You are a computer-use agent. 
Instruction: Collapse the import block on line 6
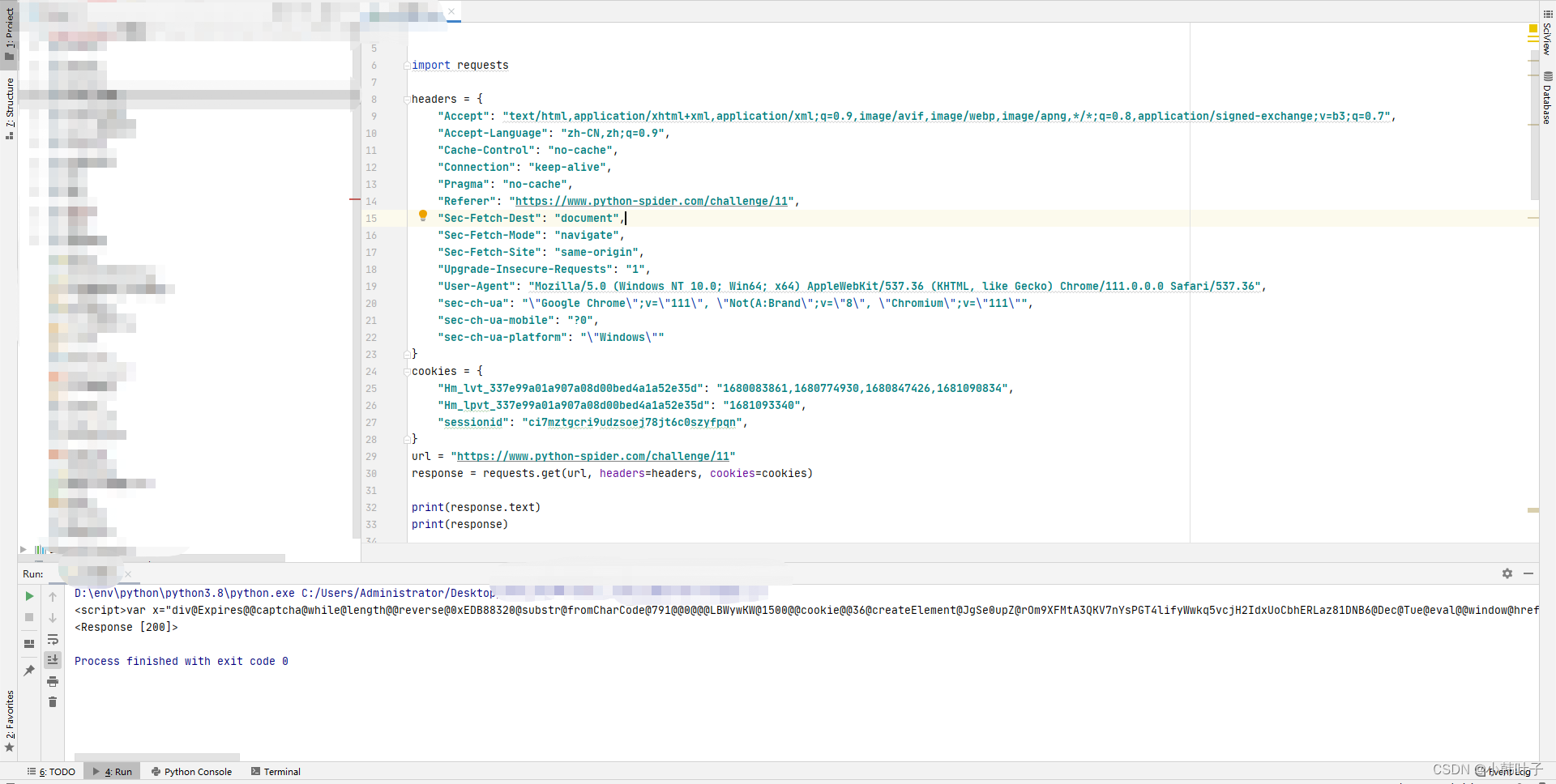point(407,66)
